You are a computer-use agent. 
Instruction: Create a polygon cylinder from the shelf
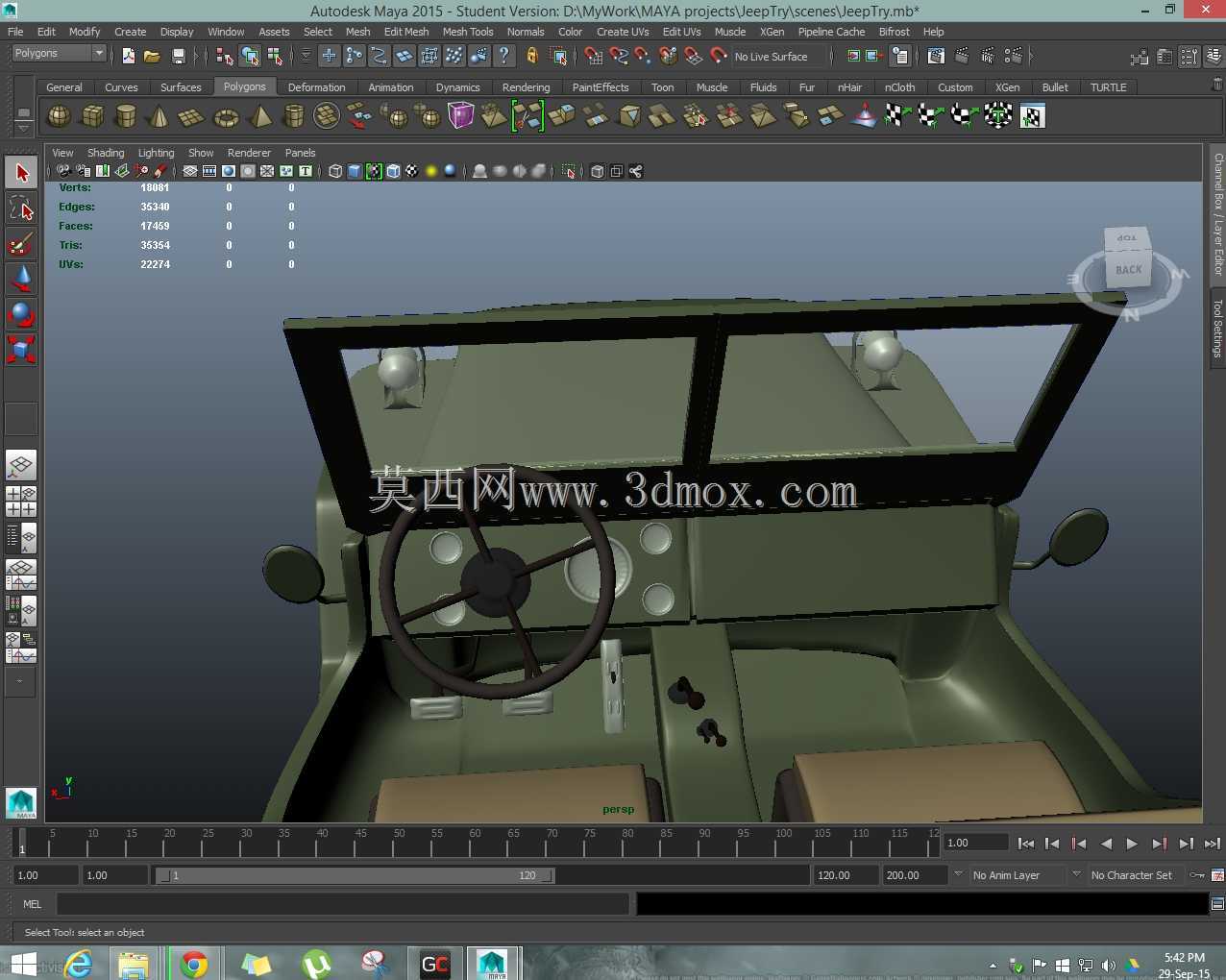click(x=126, y=116)
